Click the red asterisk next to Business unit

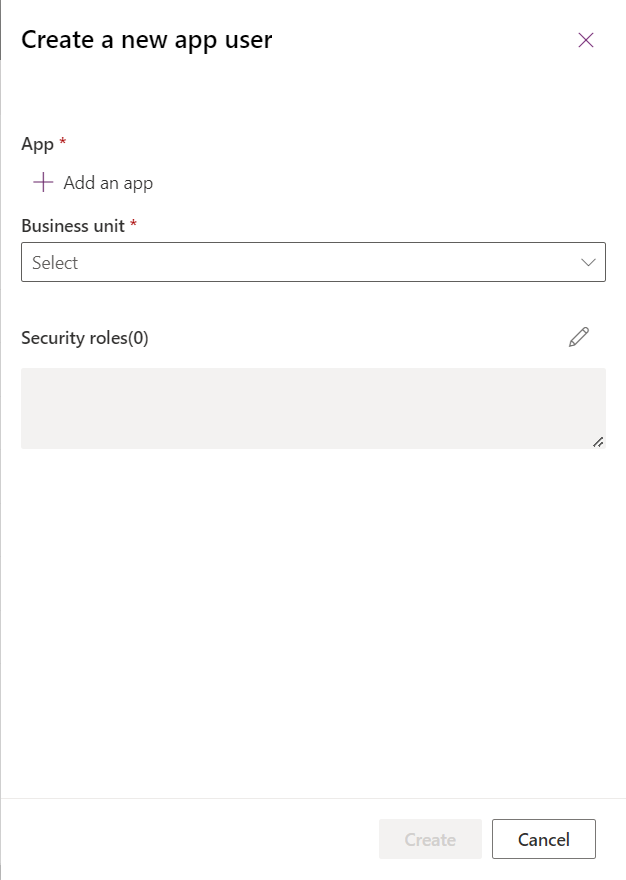point(134,225)
